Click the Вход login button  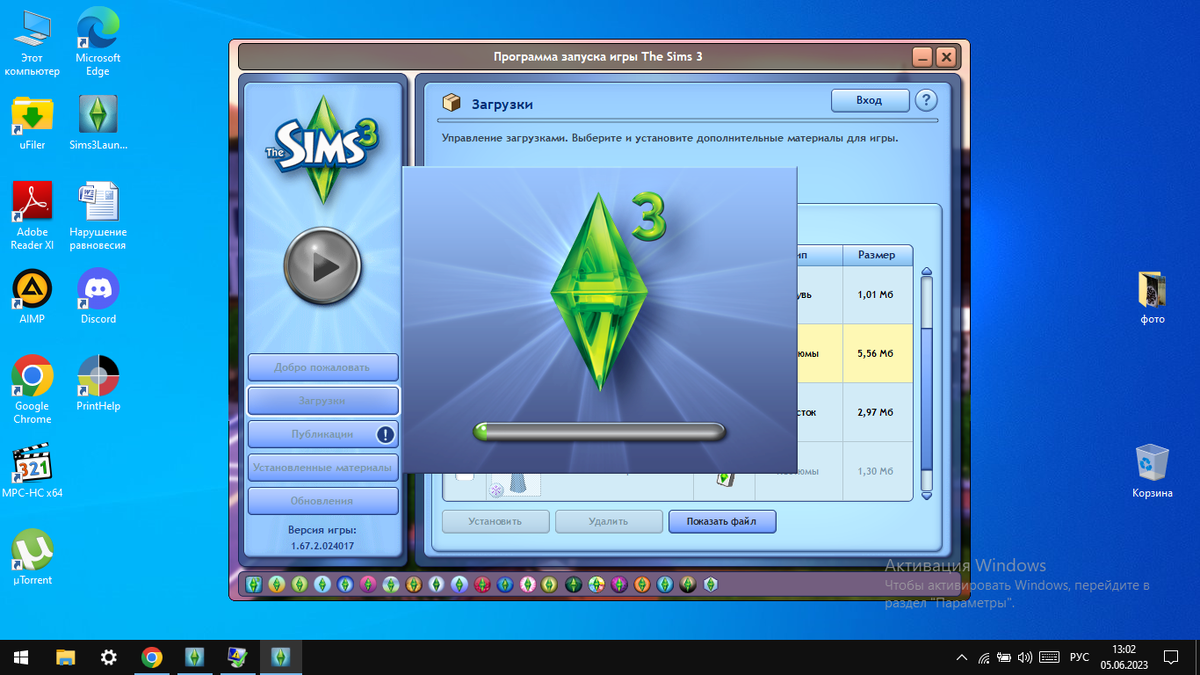pyautogui.click(x=870, y=100)
